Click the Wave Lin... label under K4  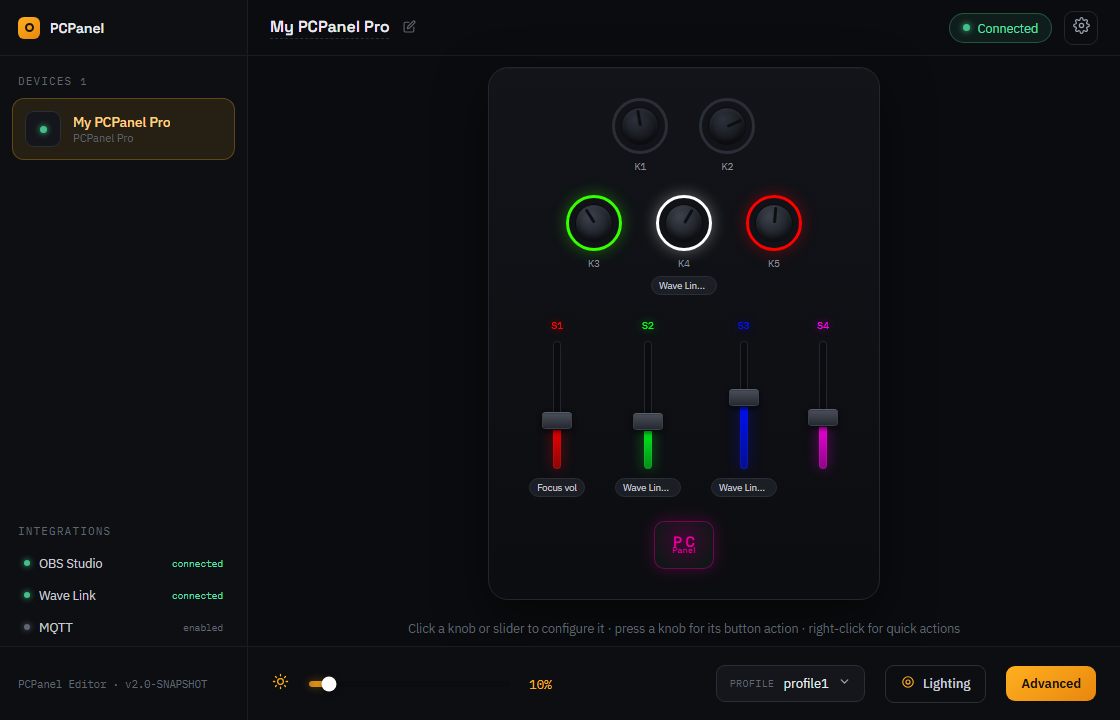click(684, 286)
